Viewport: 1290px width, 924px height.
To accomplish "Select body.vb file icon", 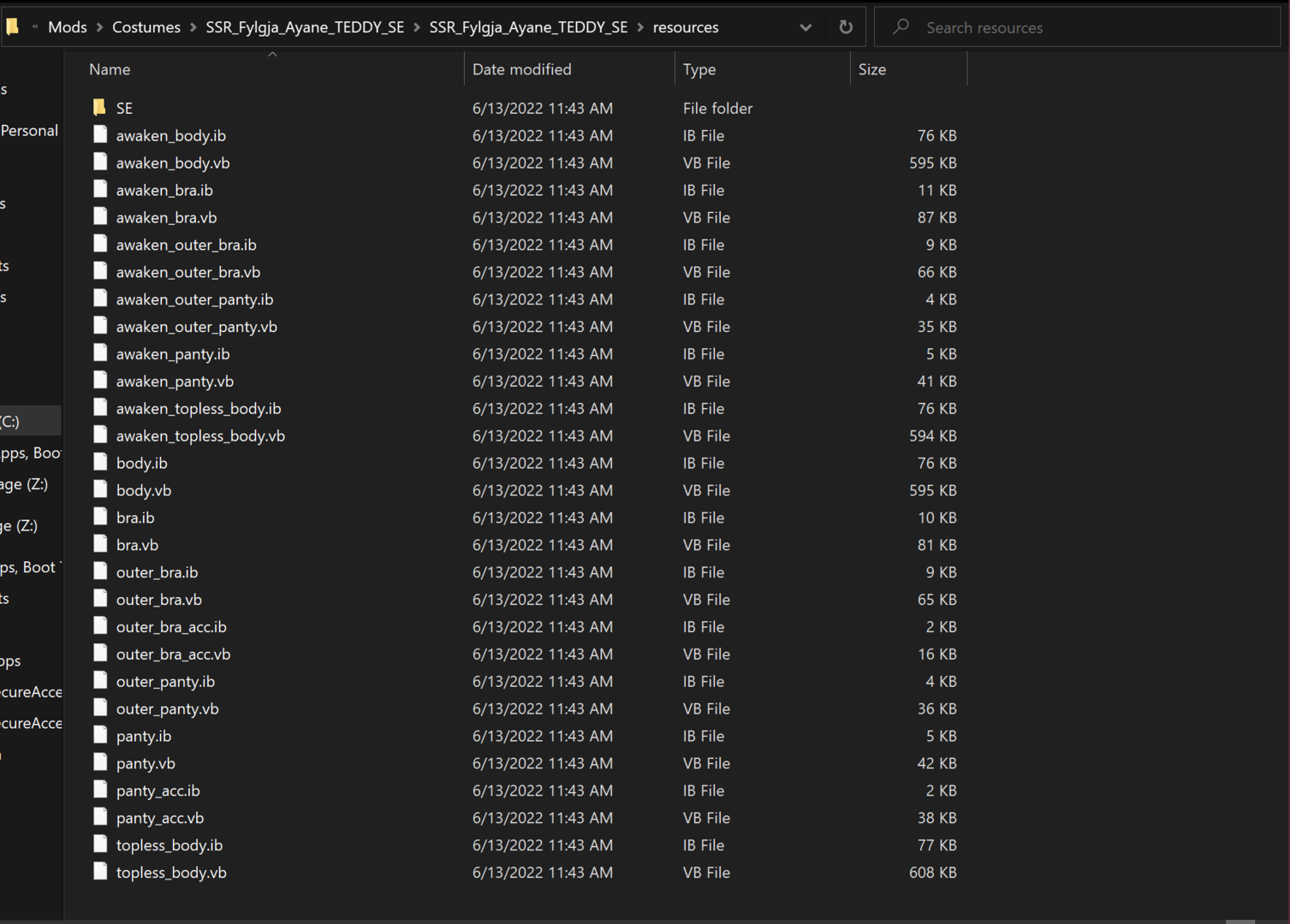I will point(100,489).
